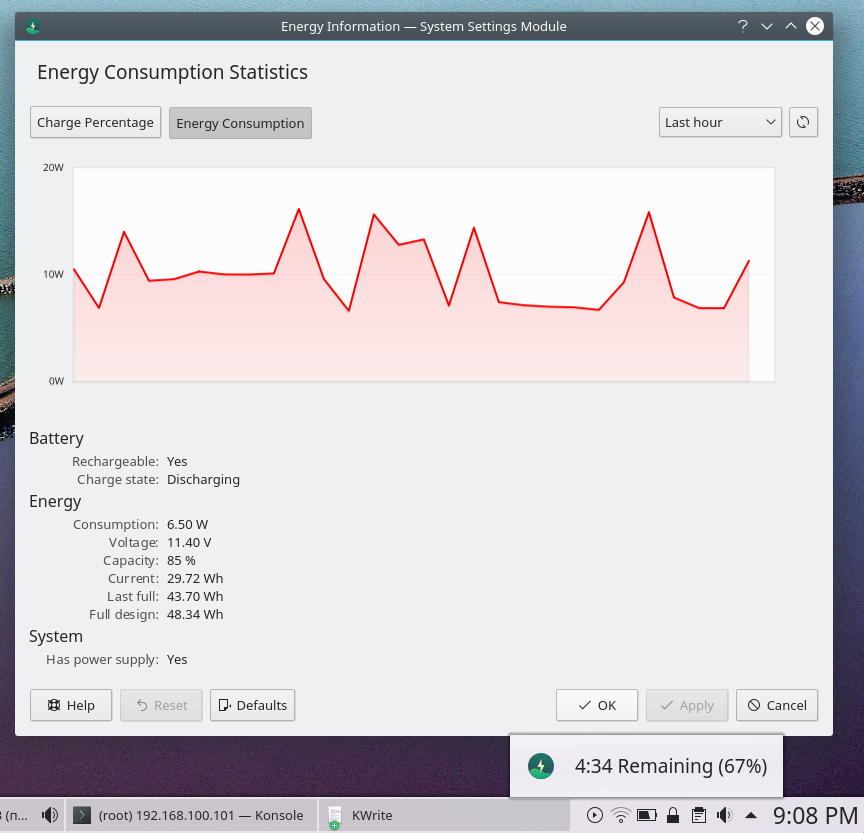The height and width of the screenshot is (833, 864).
Task: Click the Energy Consumption Statistics heading
Action: pos(172,72)
